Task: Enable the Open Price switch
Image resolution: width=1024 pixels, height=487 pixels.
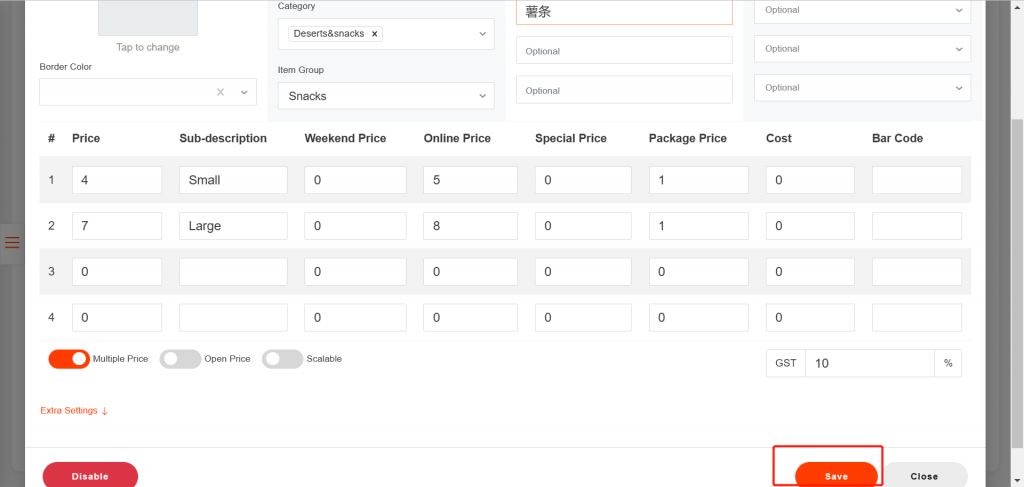Action: click(180, 359)
